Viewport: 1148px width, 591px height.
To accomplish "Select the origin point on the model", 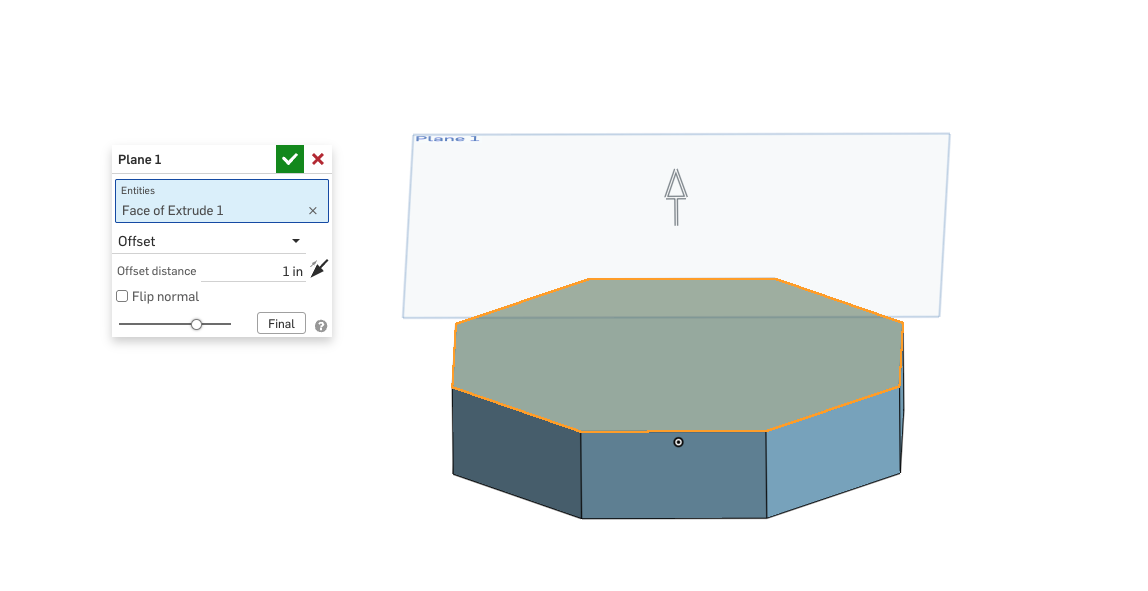I will [679, 442].
